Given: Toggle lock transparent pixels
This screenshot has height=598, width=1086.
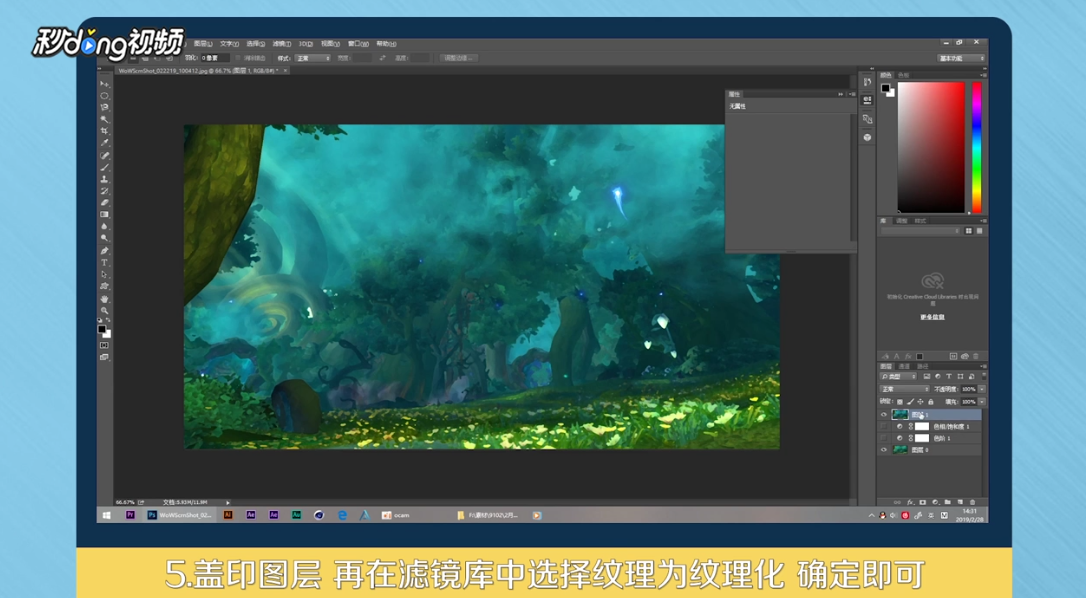Looking at the screenshot, I should (x=900, y=402).
